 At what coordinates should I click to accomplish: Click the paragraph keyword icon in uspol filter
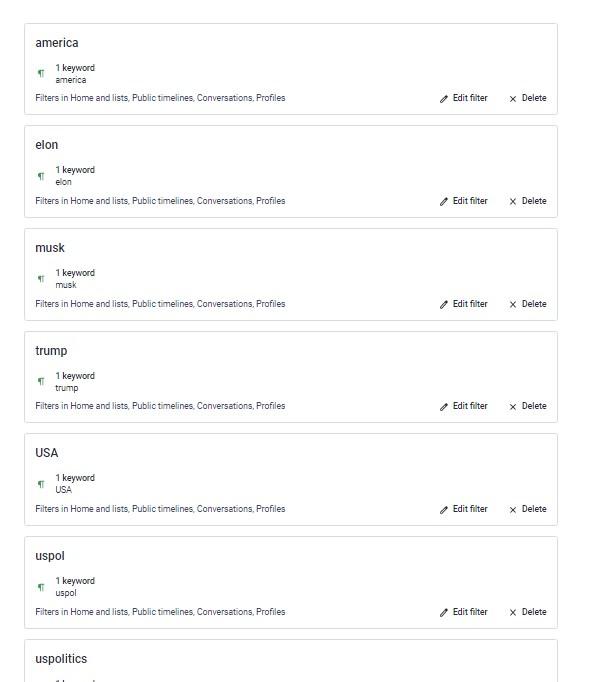[41, 587]
